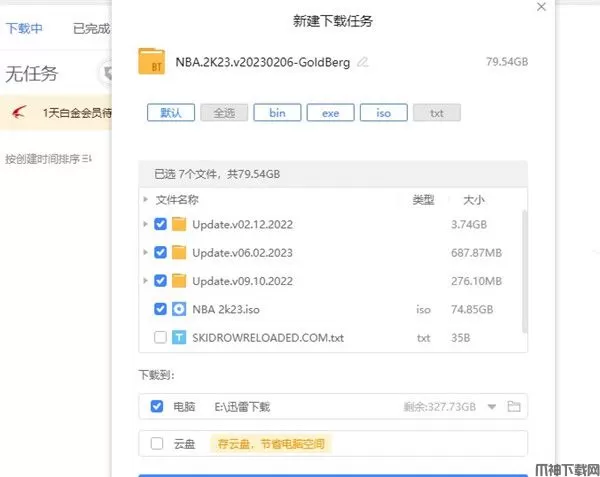Click the rename pencil icon beside NBA.2K23 title
600x477 pixels.
tap(362, 62)
